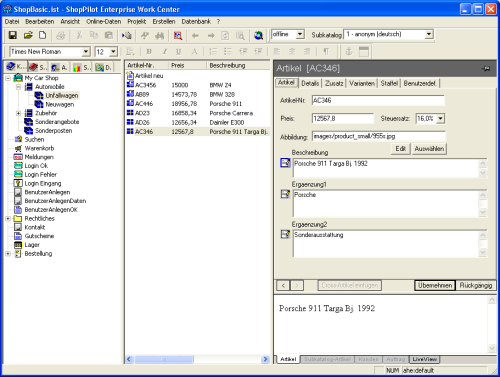
Task: Open the Steuersatz 16,0% dropdown
Action: click(x=441, y=118)
